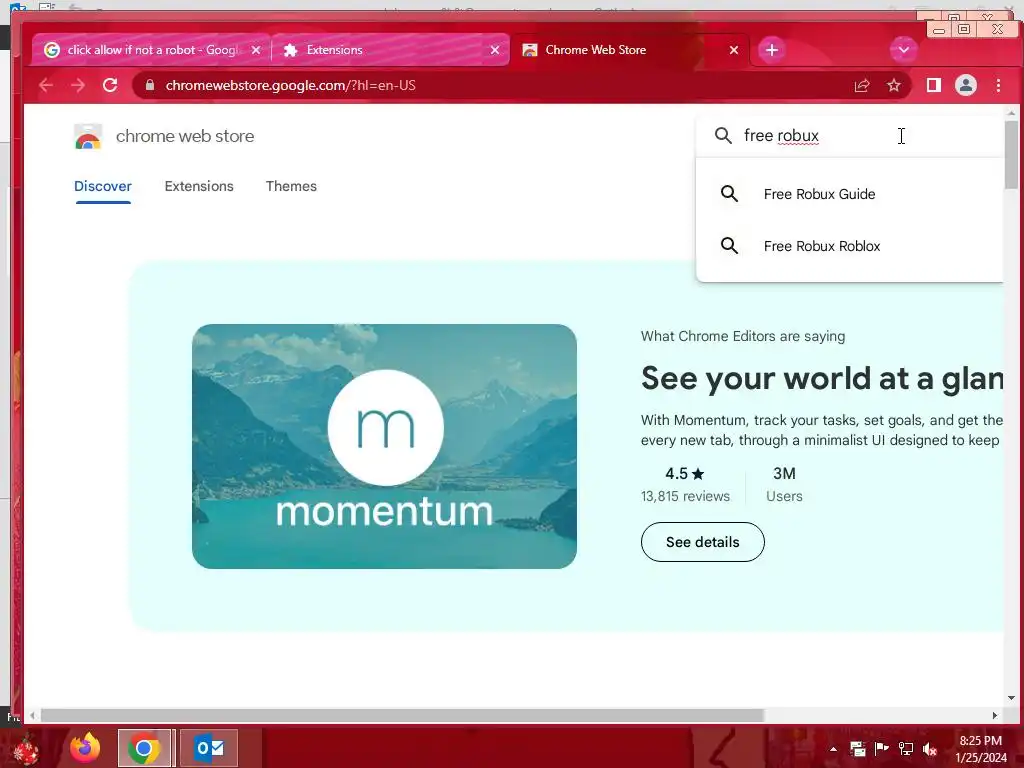Screen dimensions: 1024x768
Task: Close the Chrome Web Store tab
Action: pyautogui.click(x=734, y=50)
